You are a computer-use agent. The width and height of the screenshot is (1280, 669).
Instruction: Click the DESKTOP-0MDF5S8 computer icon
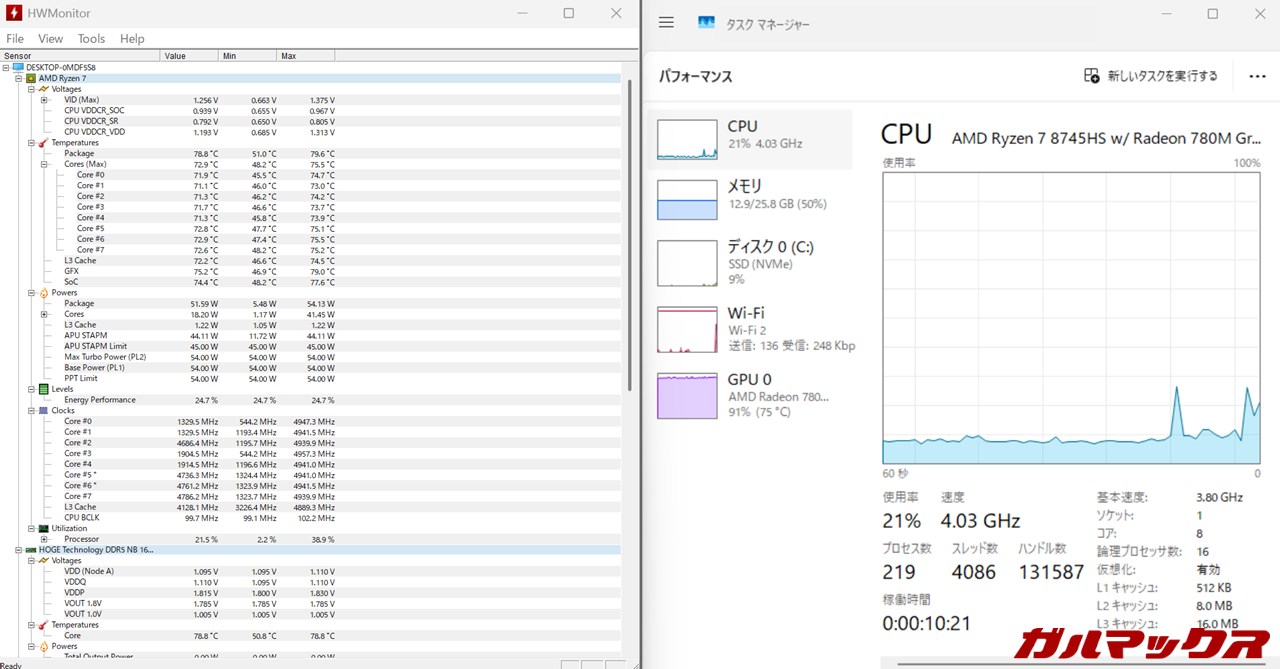[x=18, y=67]
